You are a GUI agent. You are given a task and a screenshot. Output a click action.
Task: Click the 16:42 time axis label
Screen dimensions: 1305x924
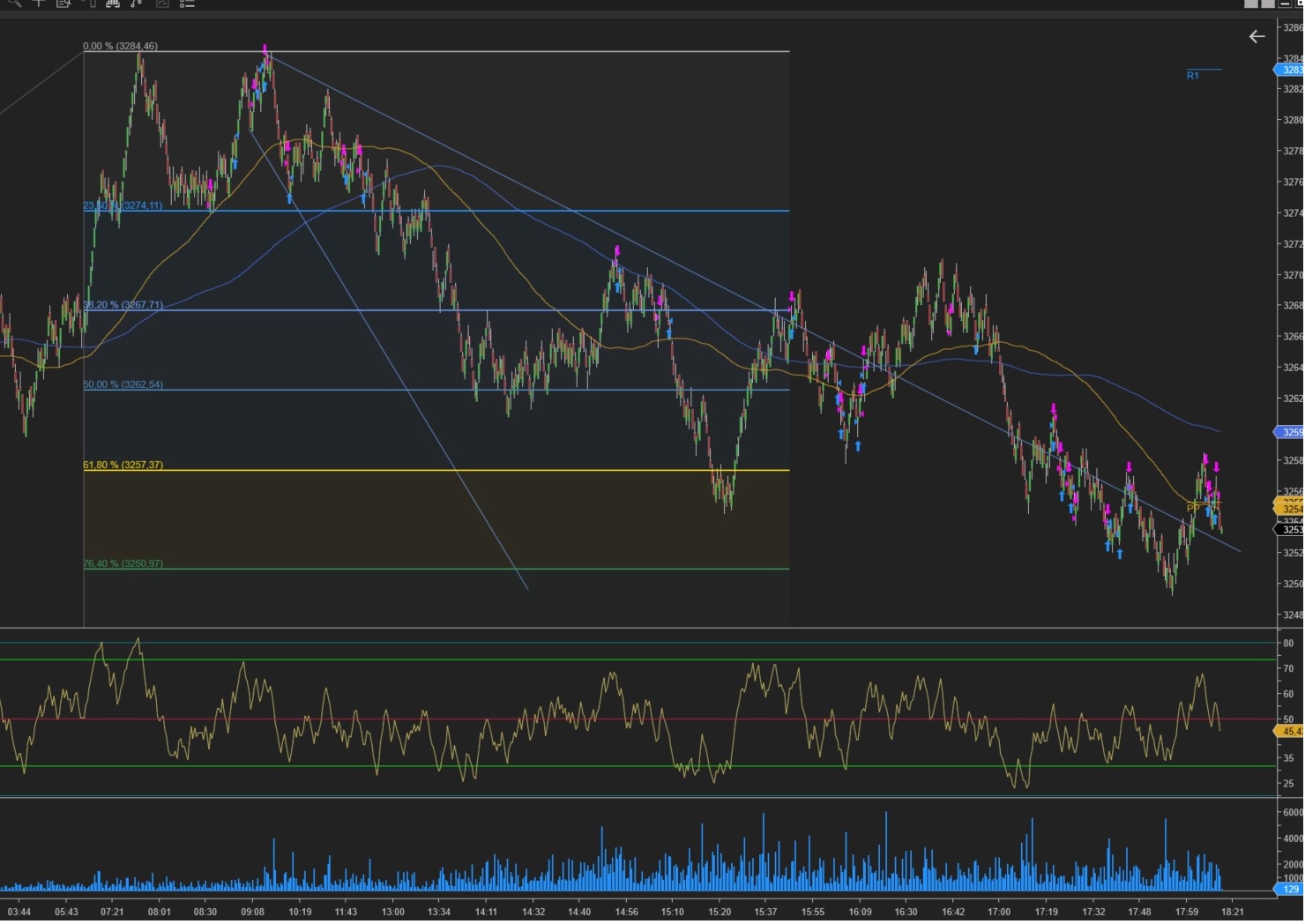952,912
